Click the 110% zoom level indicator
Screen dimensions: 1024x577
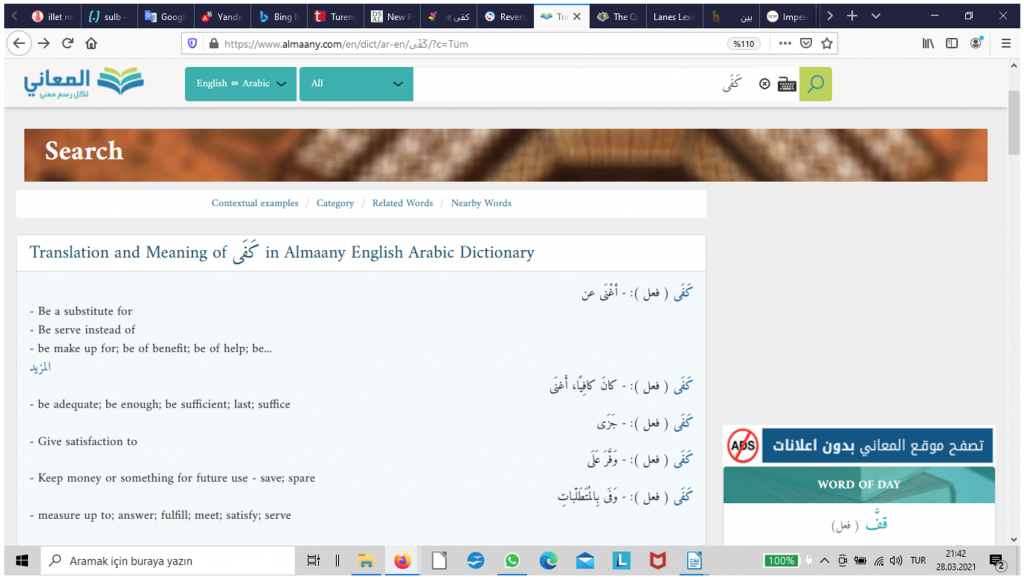click(x=742, y=44)
